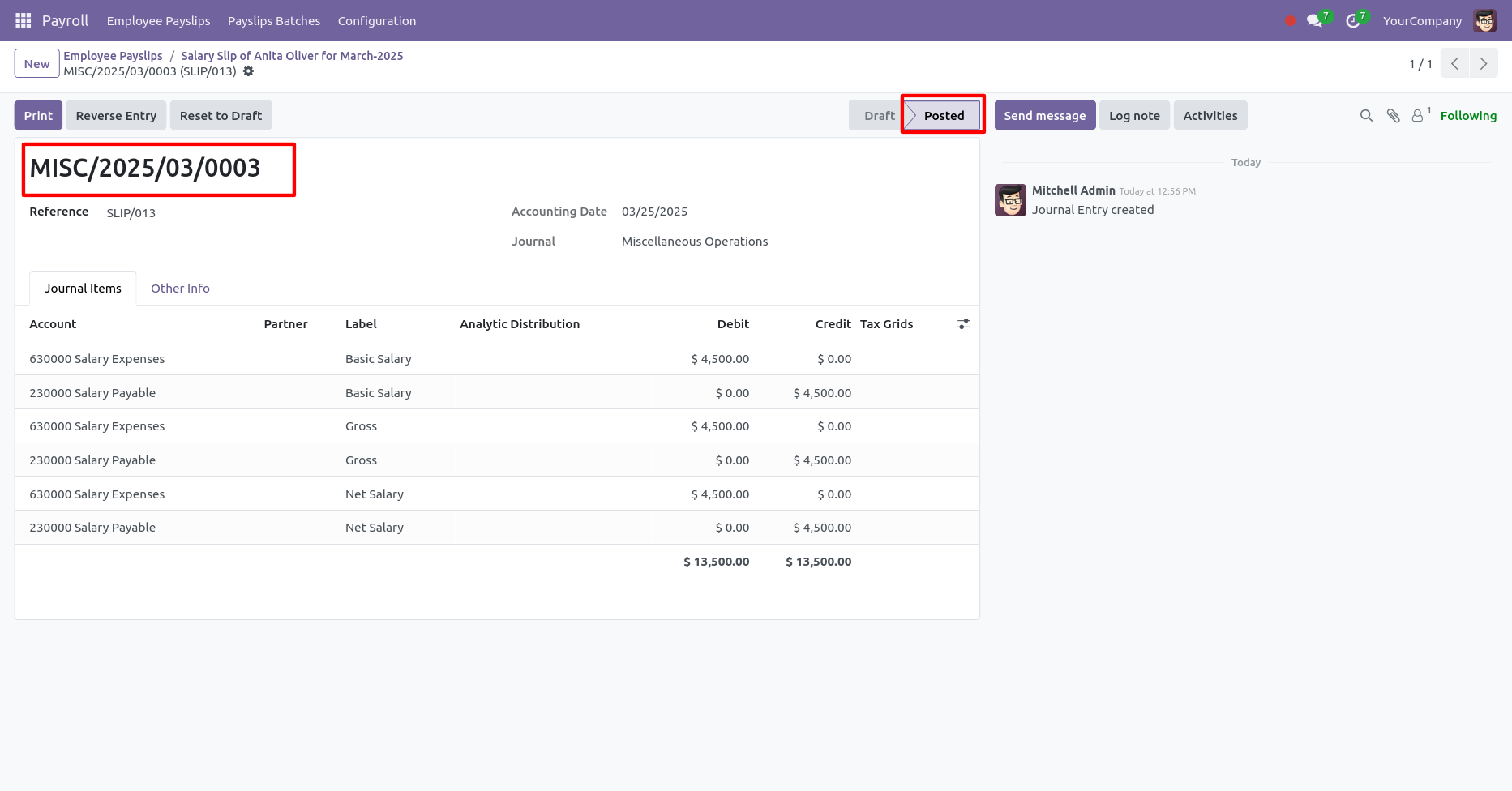Click the gear actions icon beside the record name

(249, 71)
